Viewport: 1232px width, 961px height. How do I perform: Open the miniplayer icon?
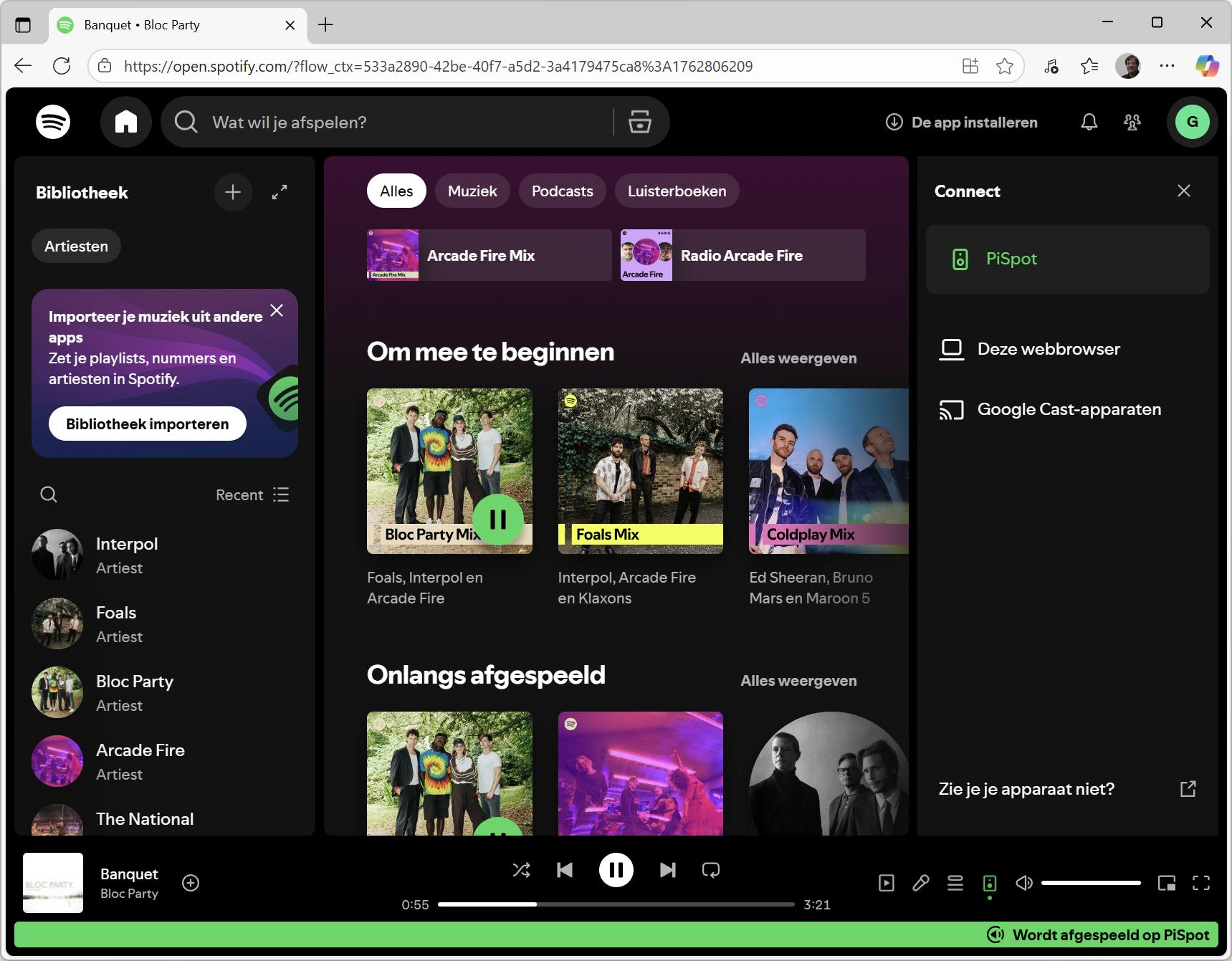tap(1166, 883)
